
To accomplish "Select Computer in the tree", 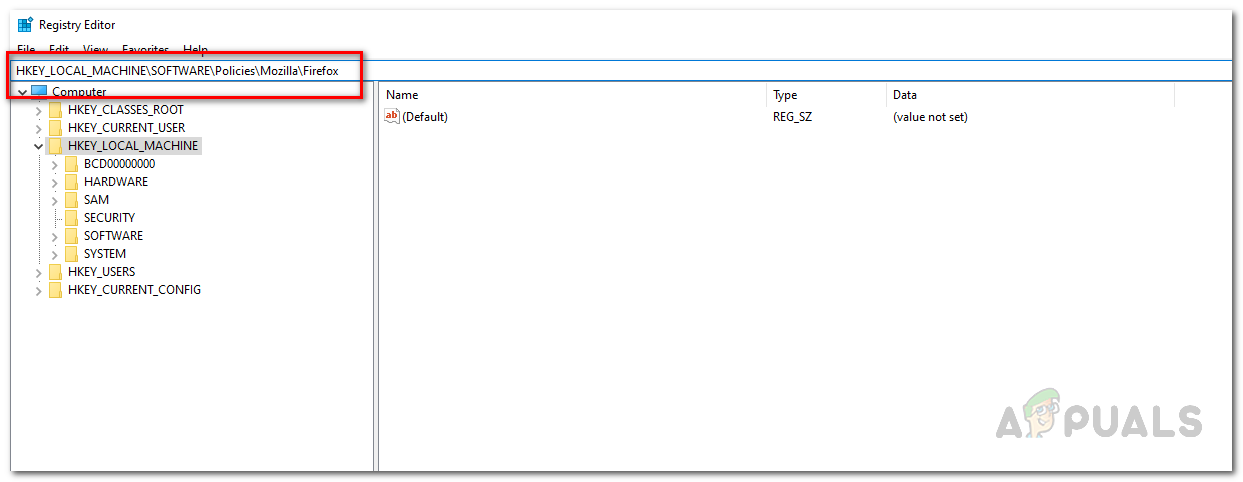I will (79, 92).
